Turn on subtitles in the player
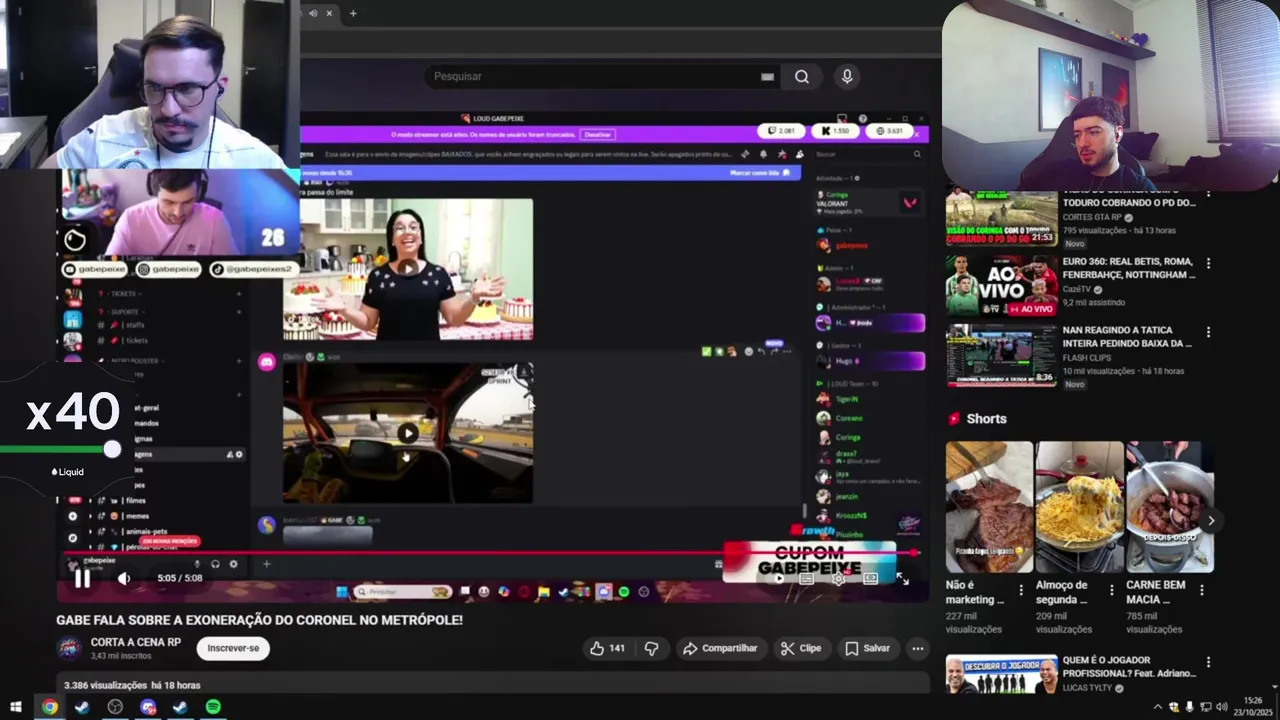Screen dimensions: 1280x720 click(x=806, y=579)
